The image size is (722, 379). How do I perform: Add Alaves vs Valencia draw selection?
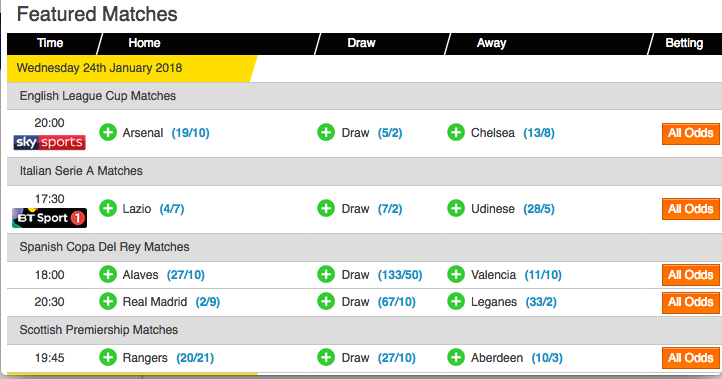pos(326,274)
